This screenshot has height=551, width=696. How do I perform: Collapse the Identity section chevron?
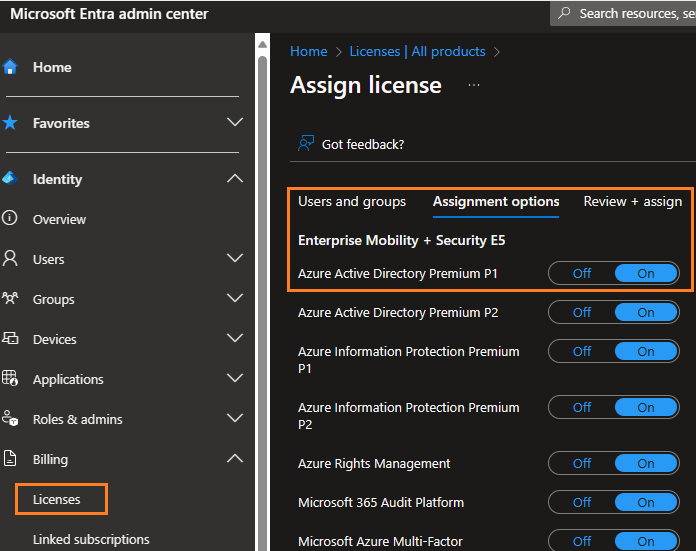(x=235, y=178)
